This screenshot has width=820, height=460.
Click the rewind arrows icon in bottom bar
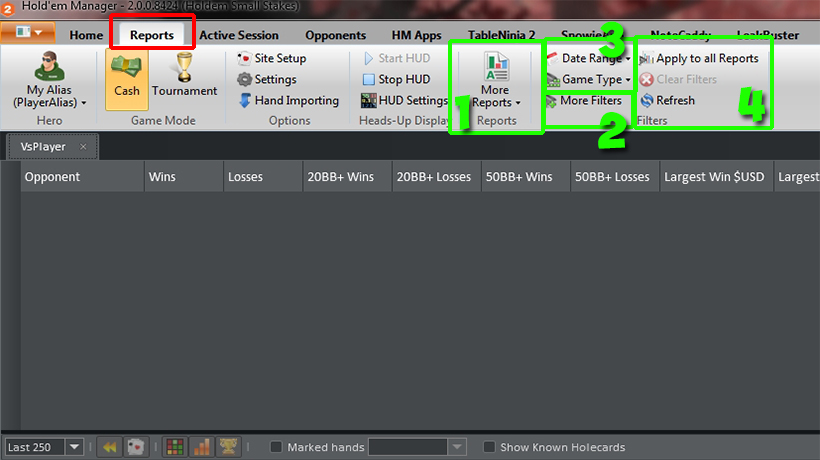point(110,447)
